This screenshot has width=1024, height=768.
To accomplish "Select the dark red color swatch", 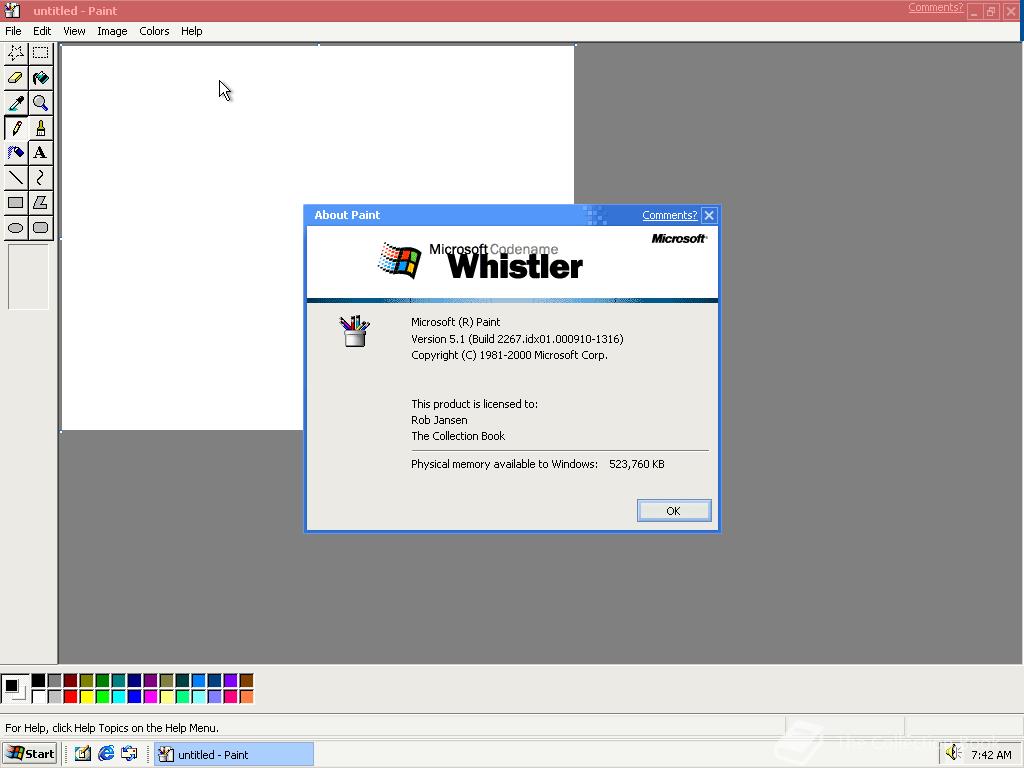I will pos(71,681).
